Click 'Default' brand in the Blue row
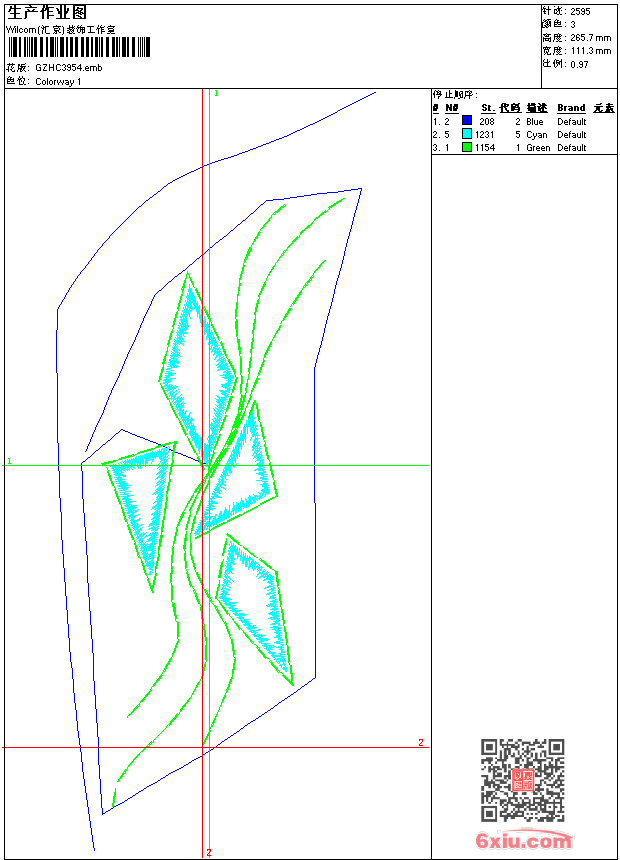 [x=572, y=121]
